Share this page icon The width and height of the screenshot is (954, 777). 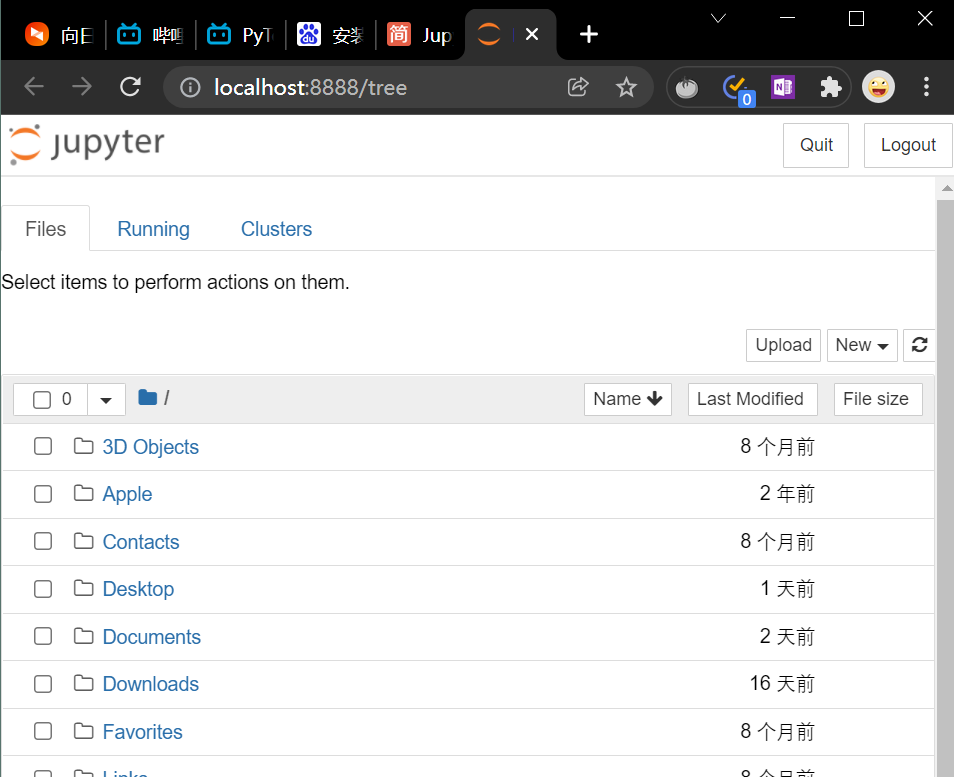578,87
